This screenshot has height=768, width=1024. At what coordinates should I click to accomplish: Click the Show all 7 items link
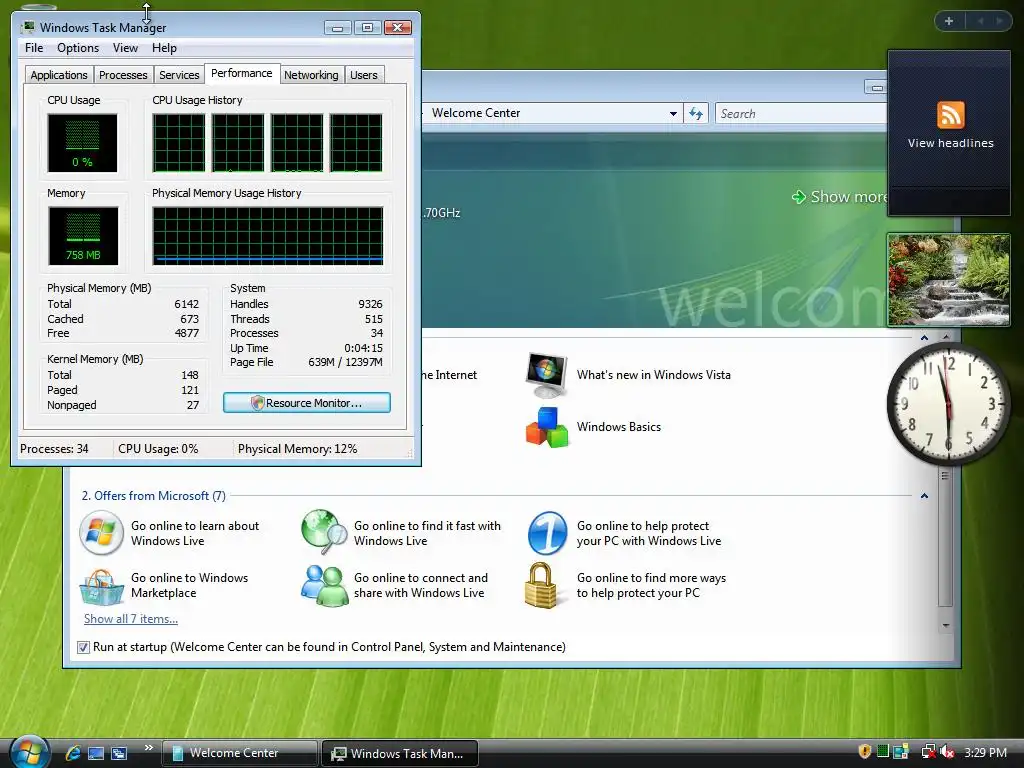tap(131, 618)
